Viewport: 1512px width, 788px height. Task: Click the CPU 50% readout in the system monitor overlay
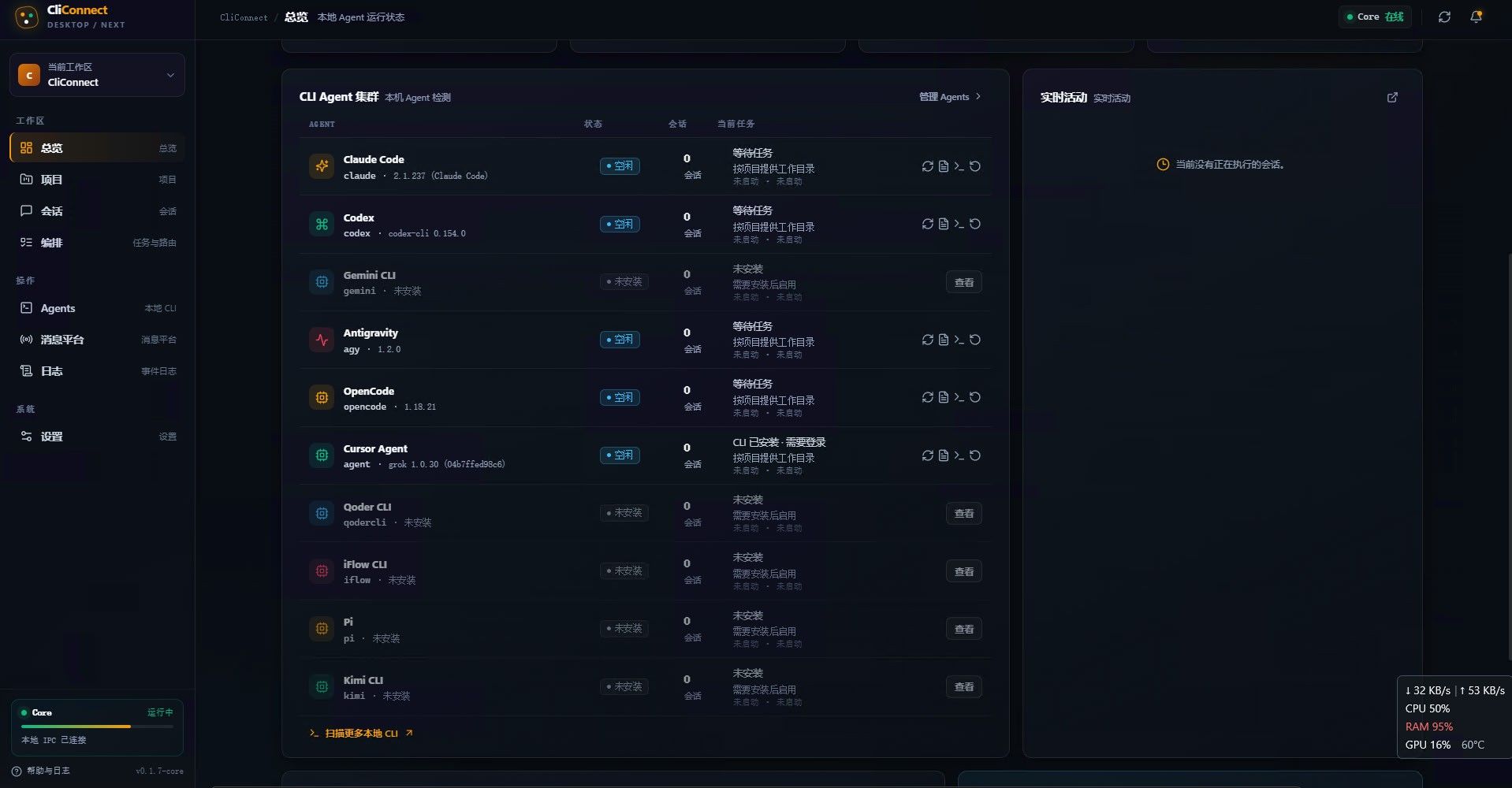click(x=1427, y=708)
